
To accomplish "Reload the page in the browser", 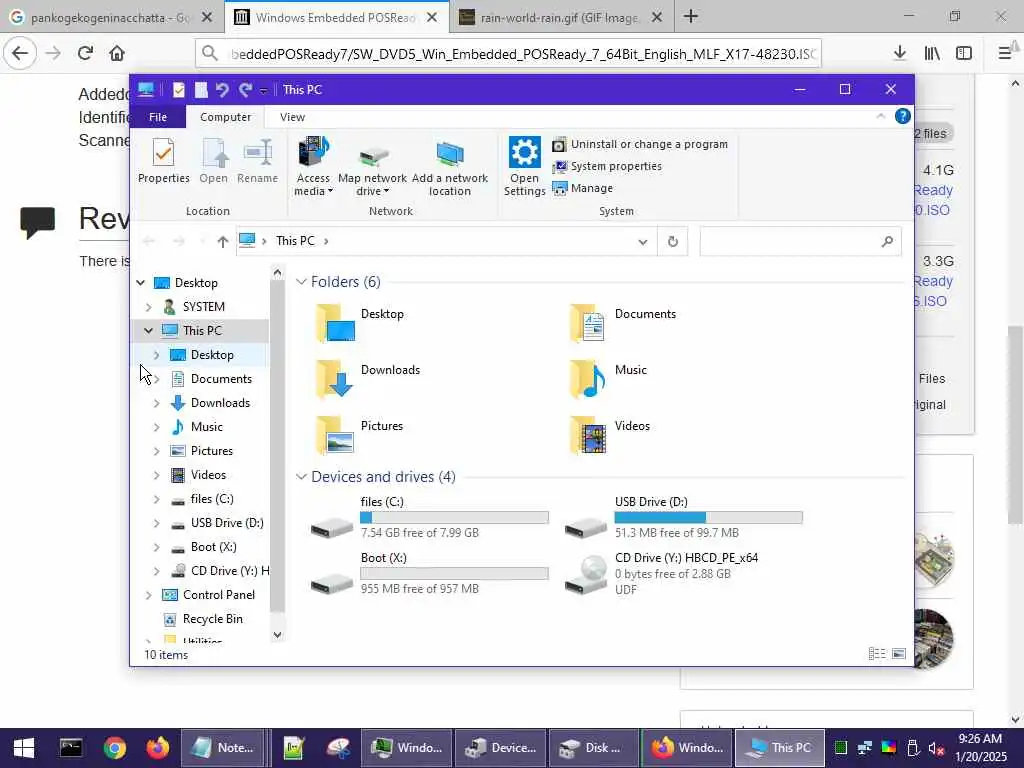I will tap(85, 53).
